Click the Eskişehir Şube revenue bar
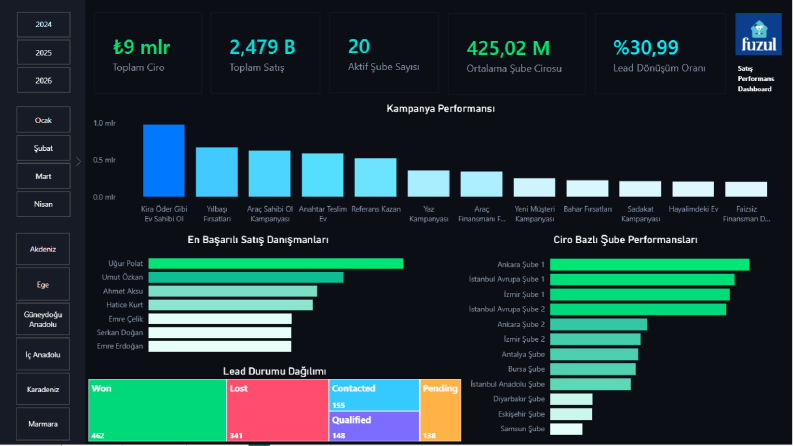The height and width of the screenshot is (446, 793). pos(571,414)
